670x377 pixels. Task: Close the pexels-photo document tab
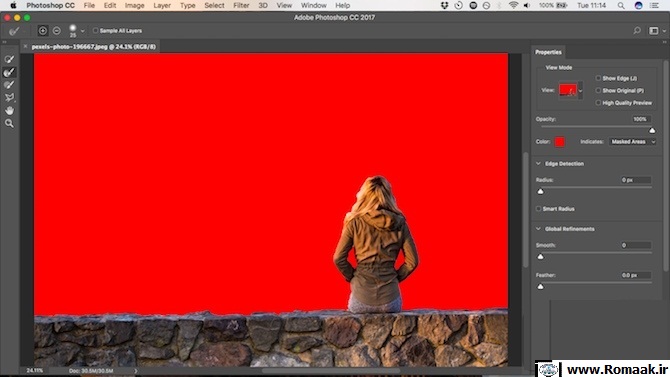tap(26, 46)
